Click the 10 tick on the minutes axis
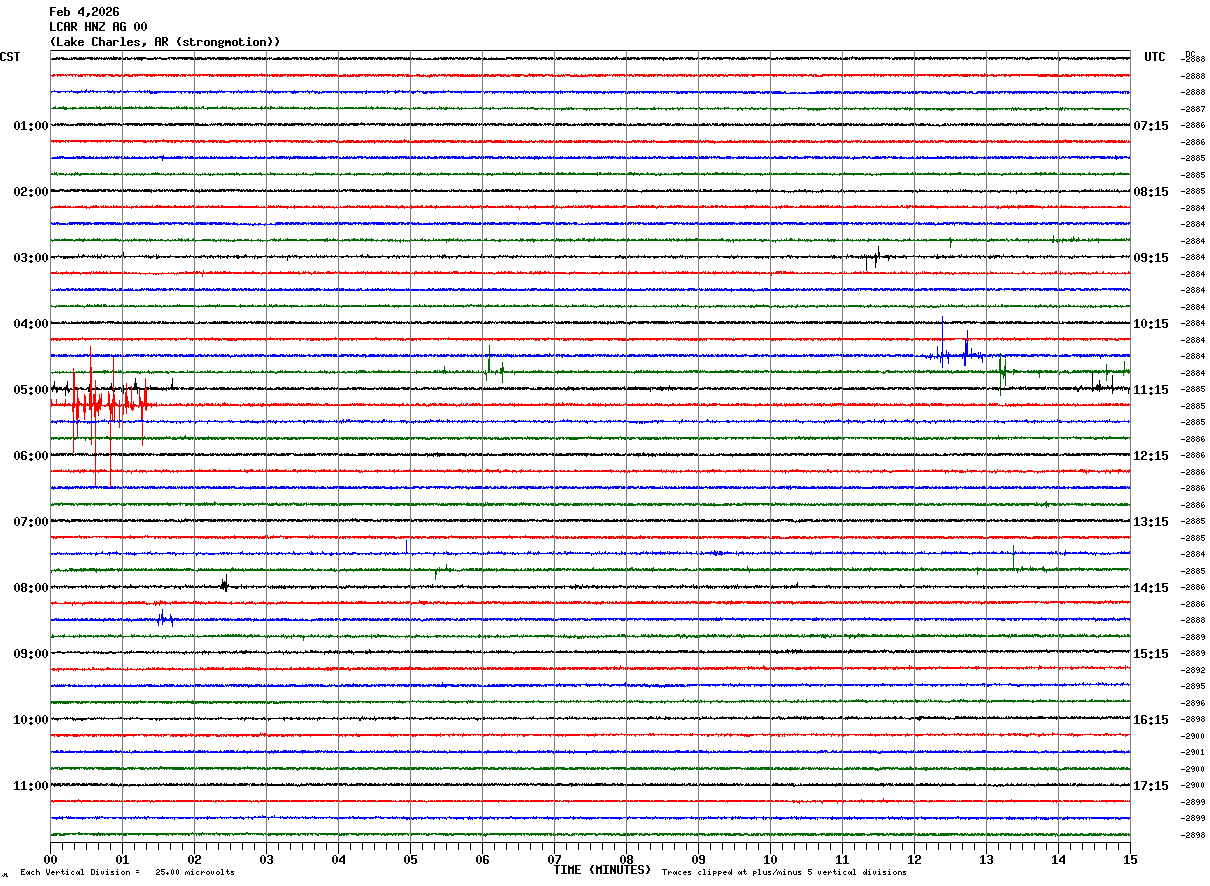The width and height of the screenshot is (1210, 886). click(770, 859)
